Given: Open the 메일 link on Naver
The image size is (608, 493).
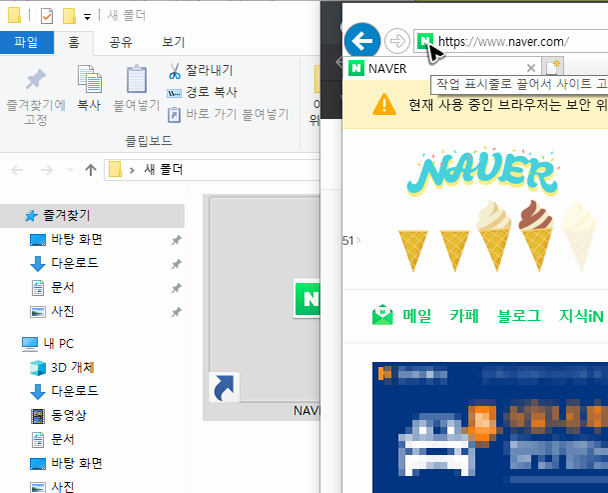Looking at the screenshot, I should pos(417,316).
